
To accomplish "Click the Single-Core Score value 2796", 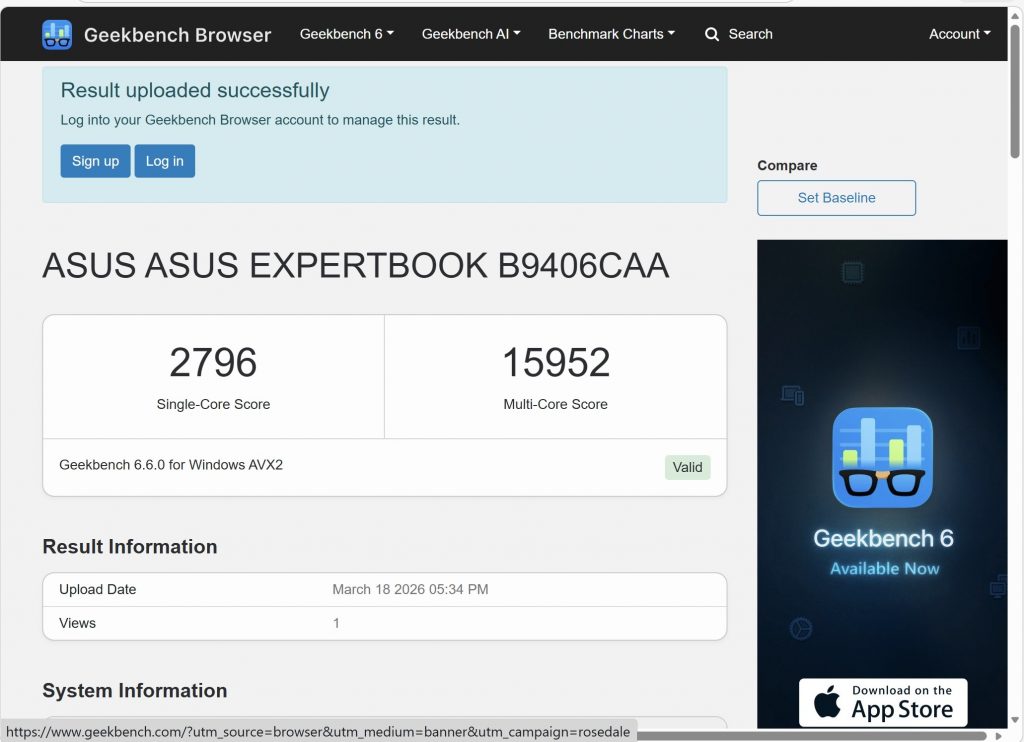I will [x=213, y=363].
